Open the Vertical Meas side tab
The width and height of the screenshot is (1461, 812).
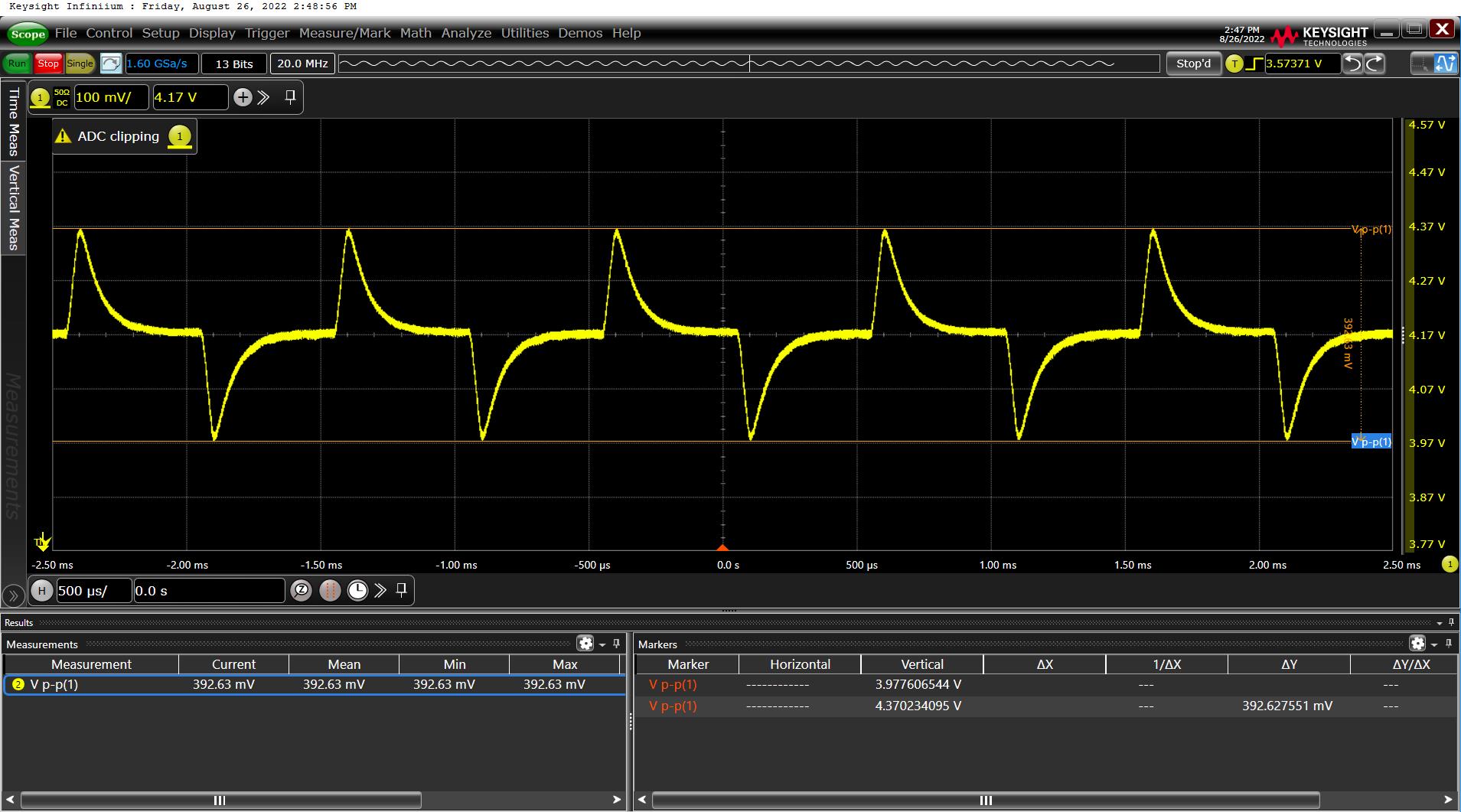[13, 207]
